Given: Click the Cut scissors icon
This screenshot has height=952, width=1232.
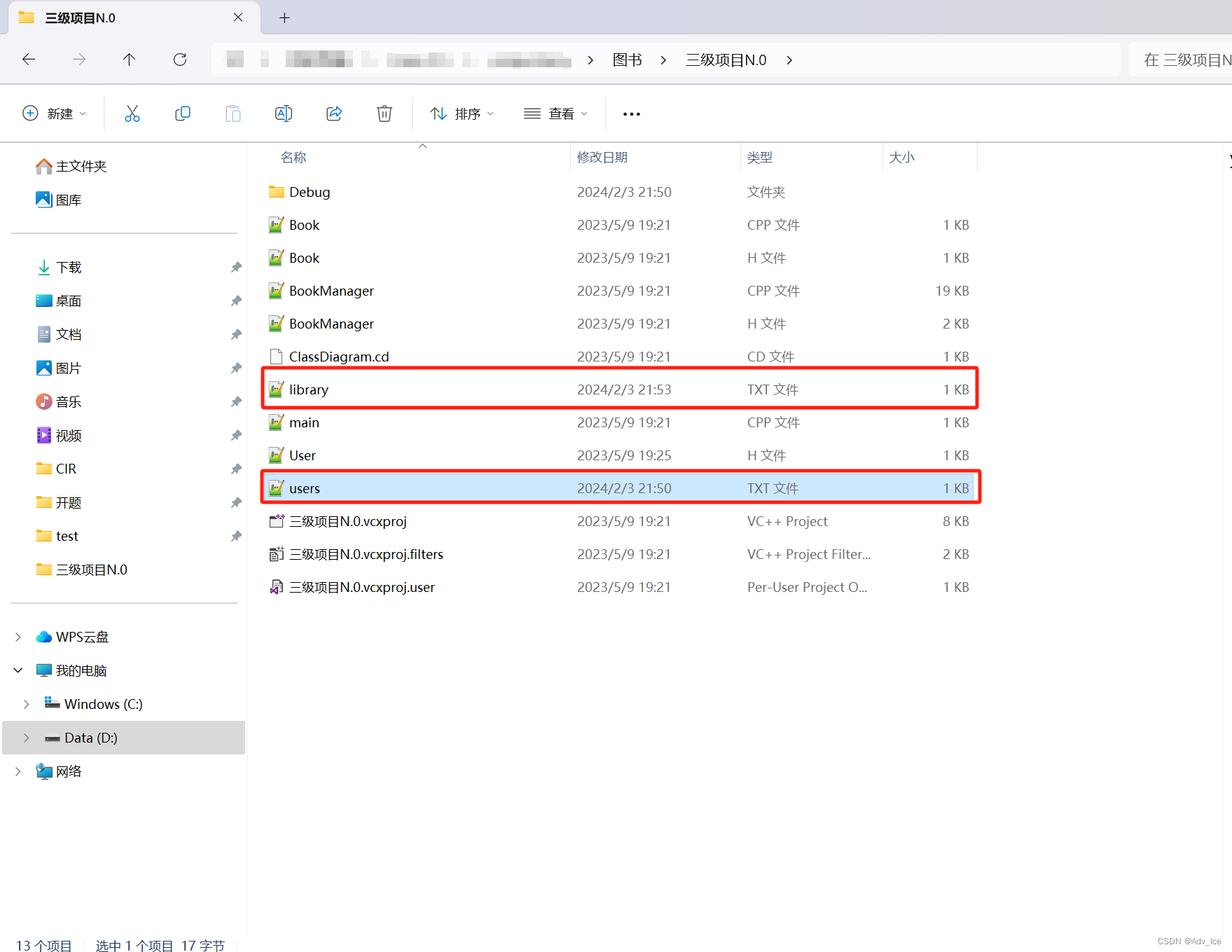Looking at the screenshot, I should coord(132,113).
